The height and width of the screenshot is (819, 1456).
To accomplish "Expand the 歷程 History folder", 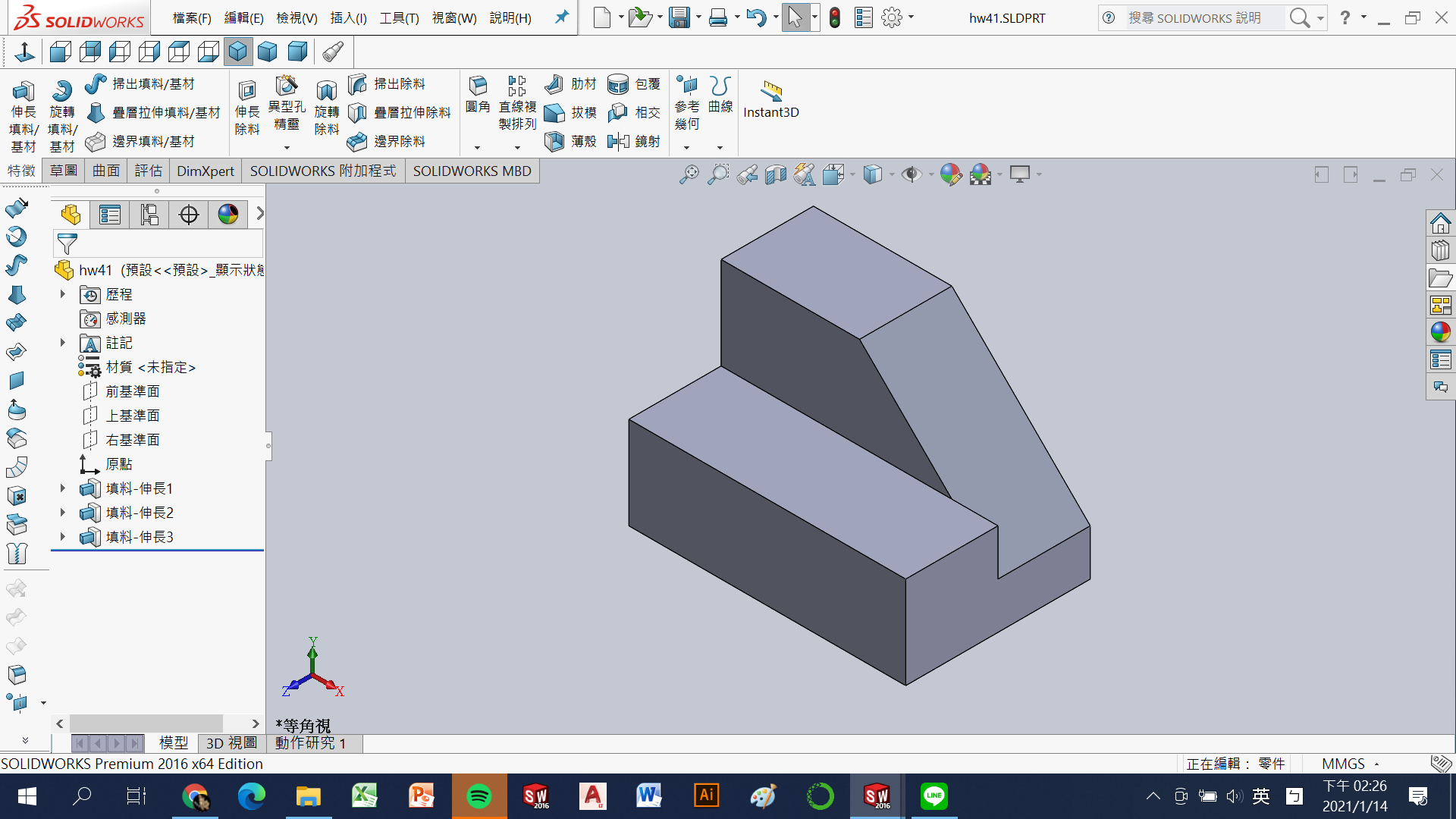I will pyautogui.click(x=63, y=294).
